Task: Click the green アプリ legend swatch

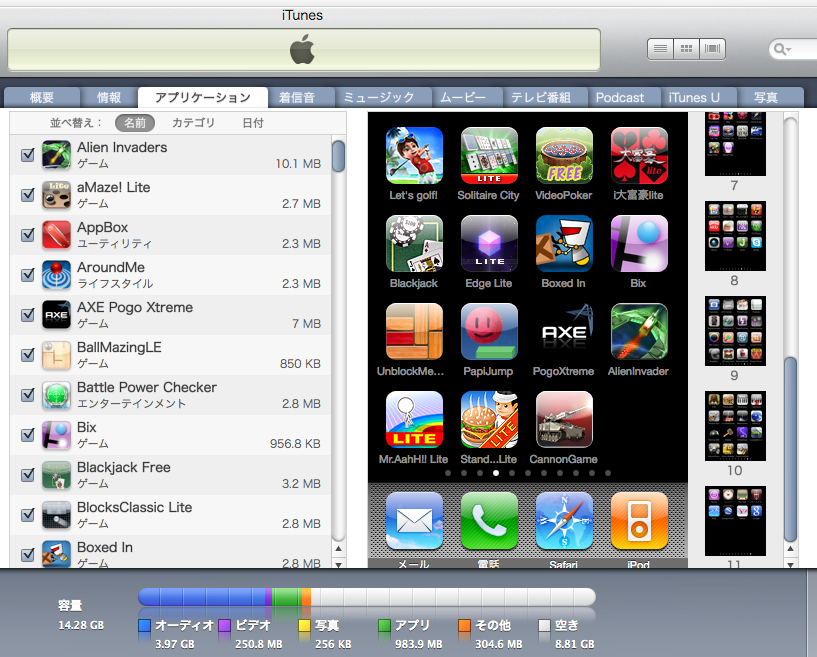Action: click(x=385, y=625)
